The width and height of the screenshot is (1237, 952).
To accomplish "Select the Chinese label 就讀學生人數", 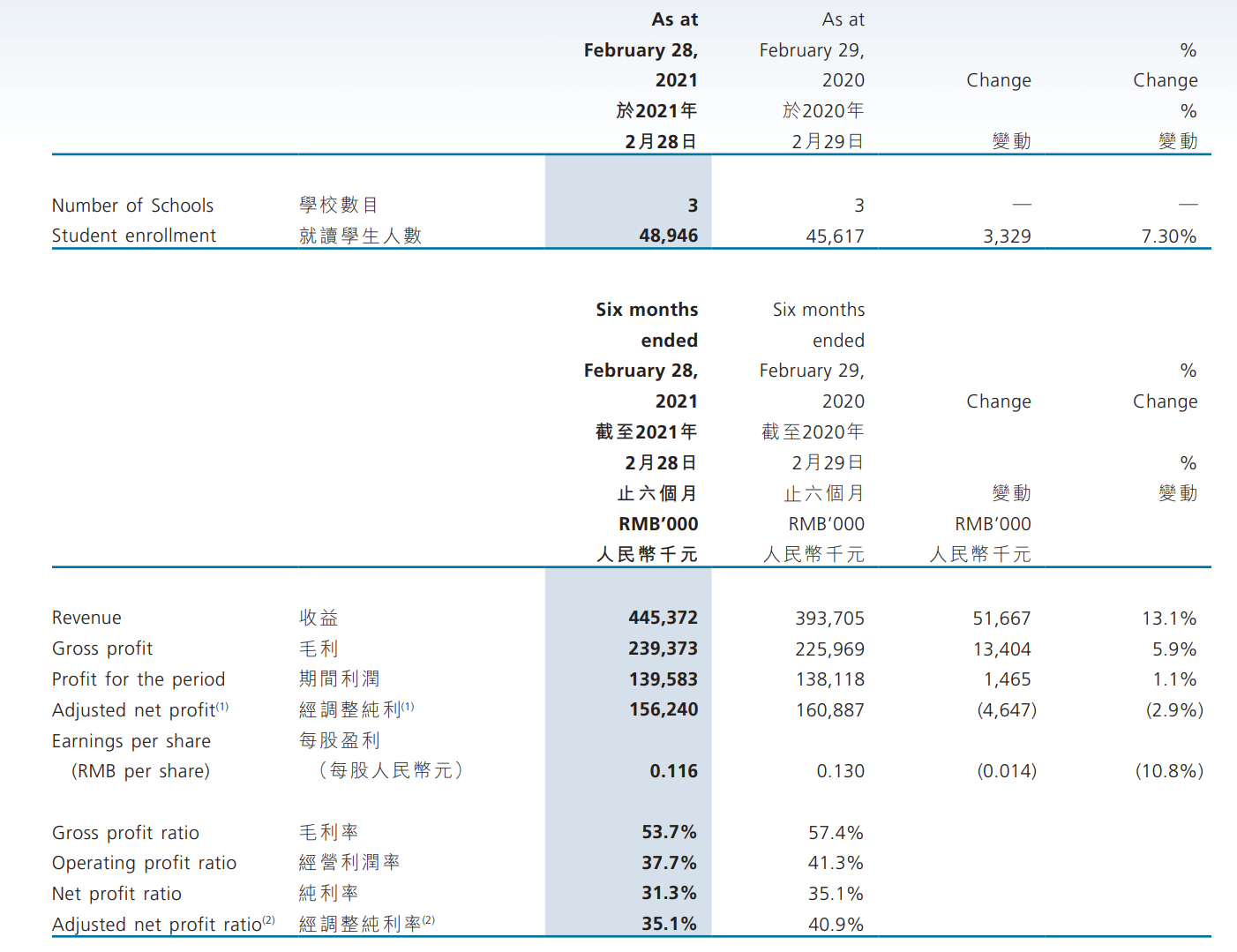I will (360, 236).
